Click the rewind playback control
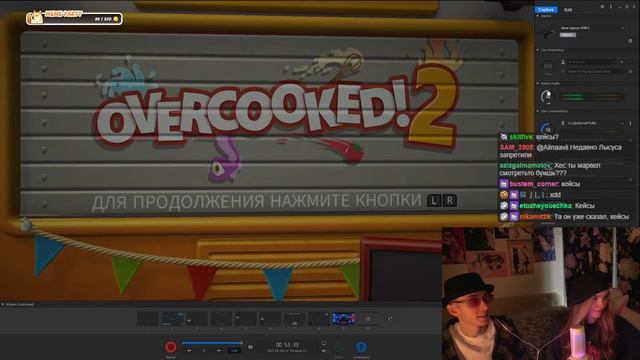Viewport: 640px width, 360px height. (x=189, y=351)
